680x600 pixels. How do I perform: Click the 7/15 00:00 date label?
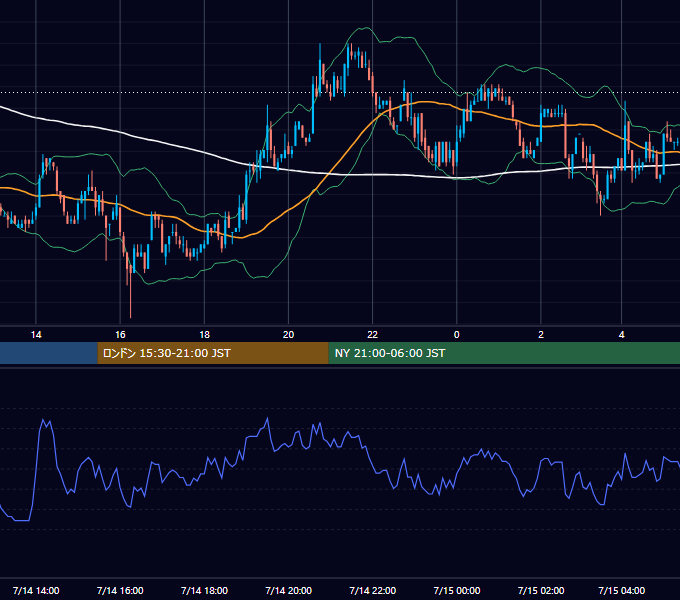pos(457,590)
